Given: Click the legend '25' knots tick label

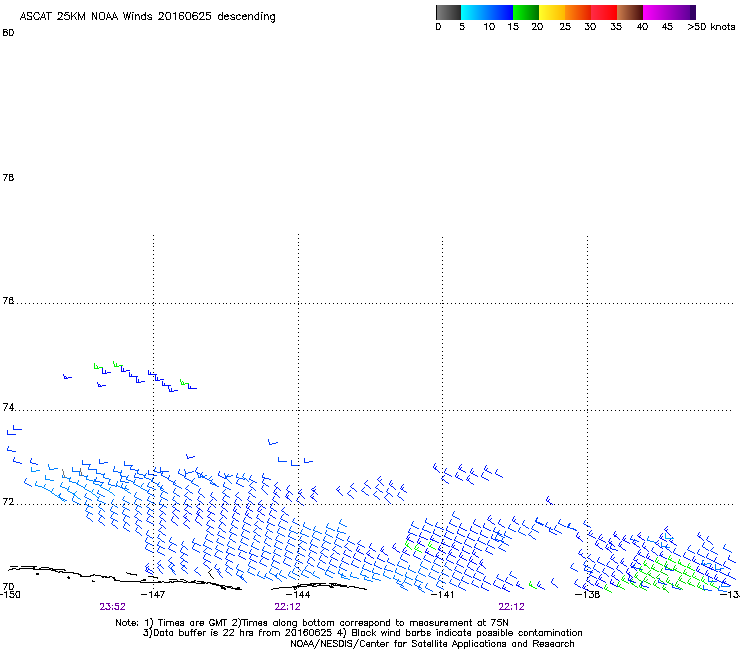Looking at the screenshot, I should tap(565, 27).
